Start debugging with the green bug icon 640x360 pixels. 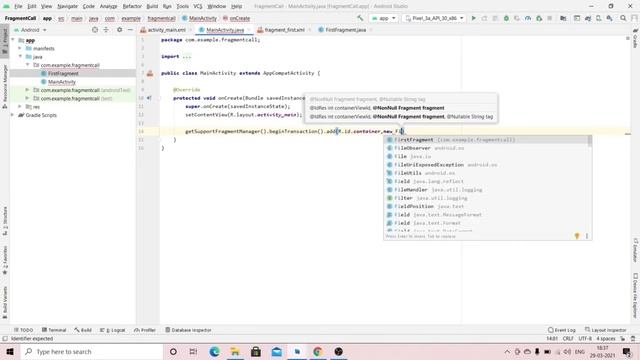pos(506,18)
